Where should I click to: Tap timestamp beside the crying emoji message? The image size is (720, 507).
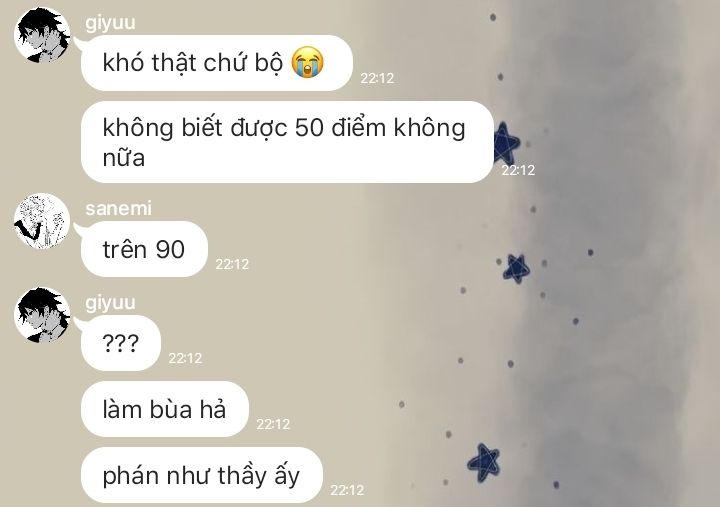[377, 78]
